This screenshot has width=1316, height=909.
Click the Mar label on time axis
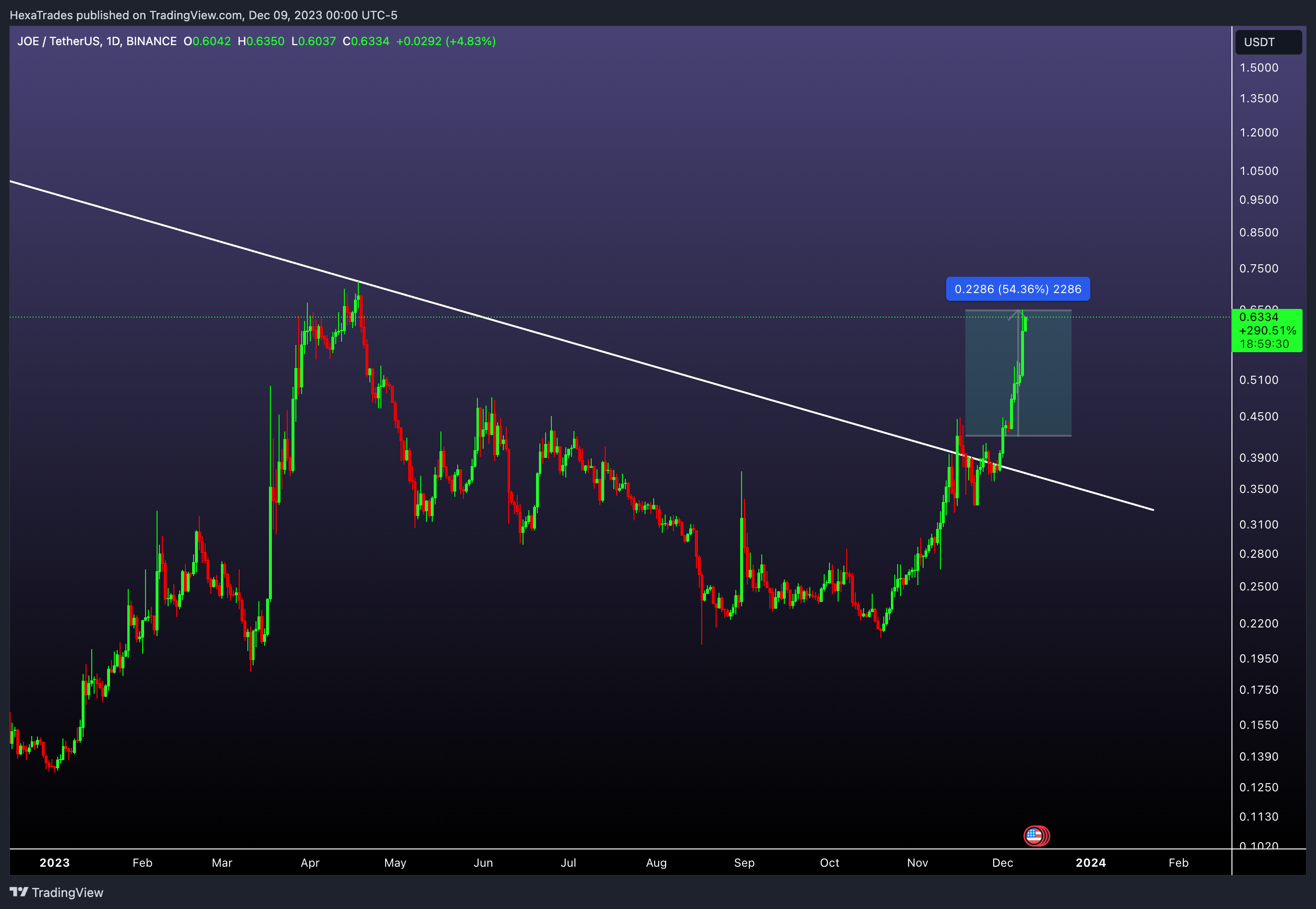coord(222,862)
